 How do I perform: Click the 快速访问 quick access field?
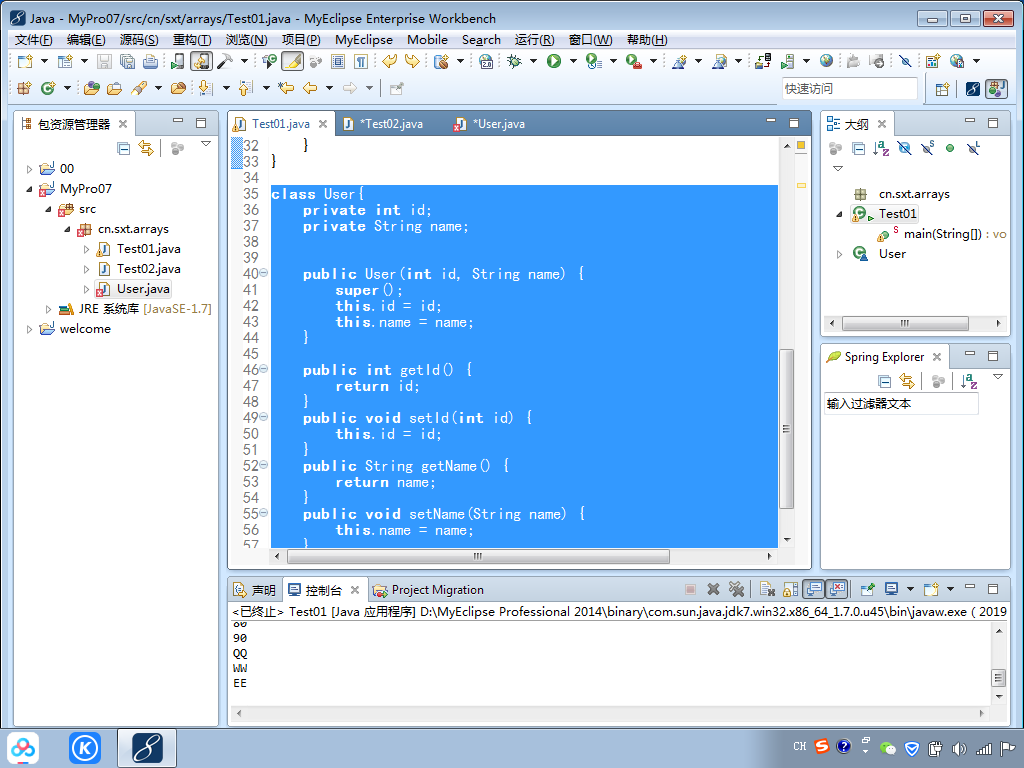[849, 89]
